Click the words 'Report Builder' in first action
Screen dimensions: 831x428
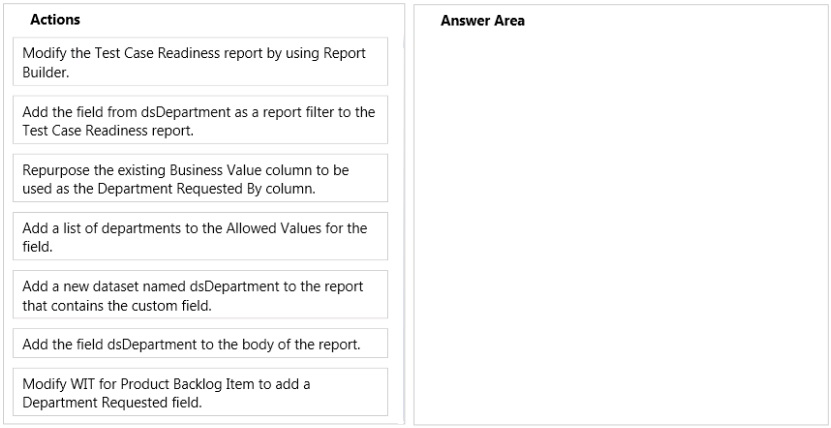click(x=194, y=63)
